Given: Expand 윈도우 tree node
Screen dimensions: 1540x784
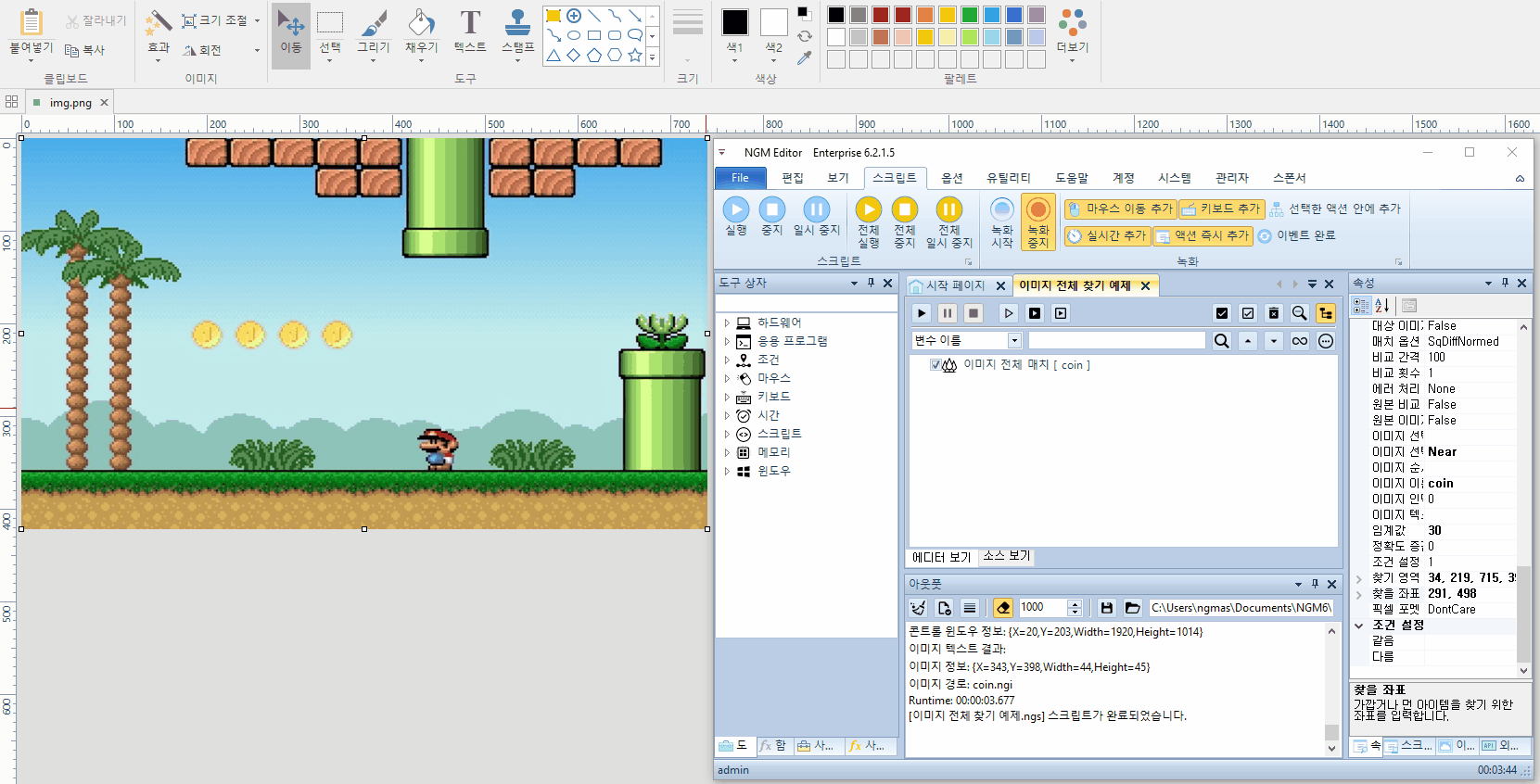Looking at the screenshot, I should coord(727,471).
